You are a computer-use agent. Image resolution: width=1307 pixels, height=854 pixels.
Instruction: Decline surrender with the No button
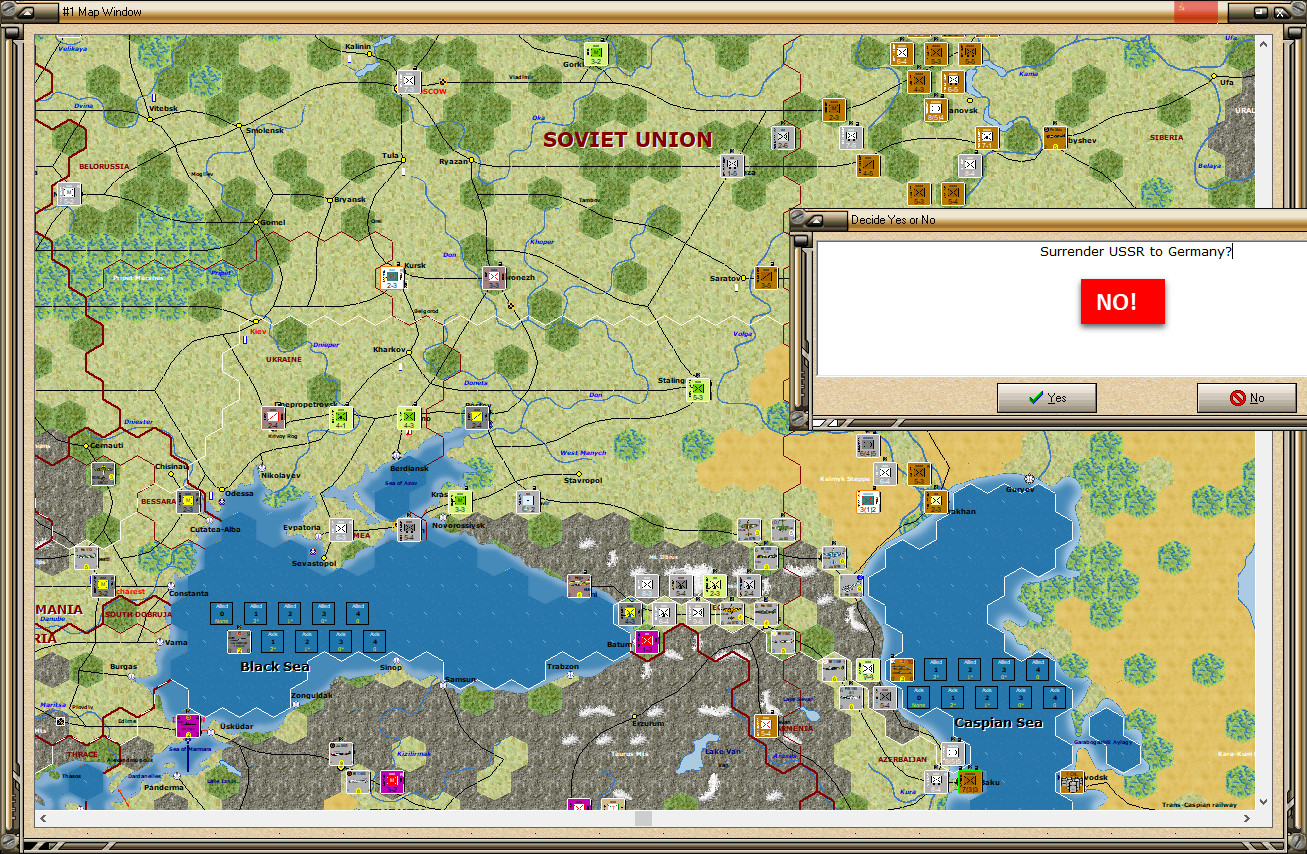click(1246, 398)
